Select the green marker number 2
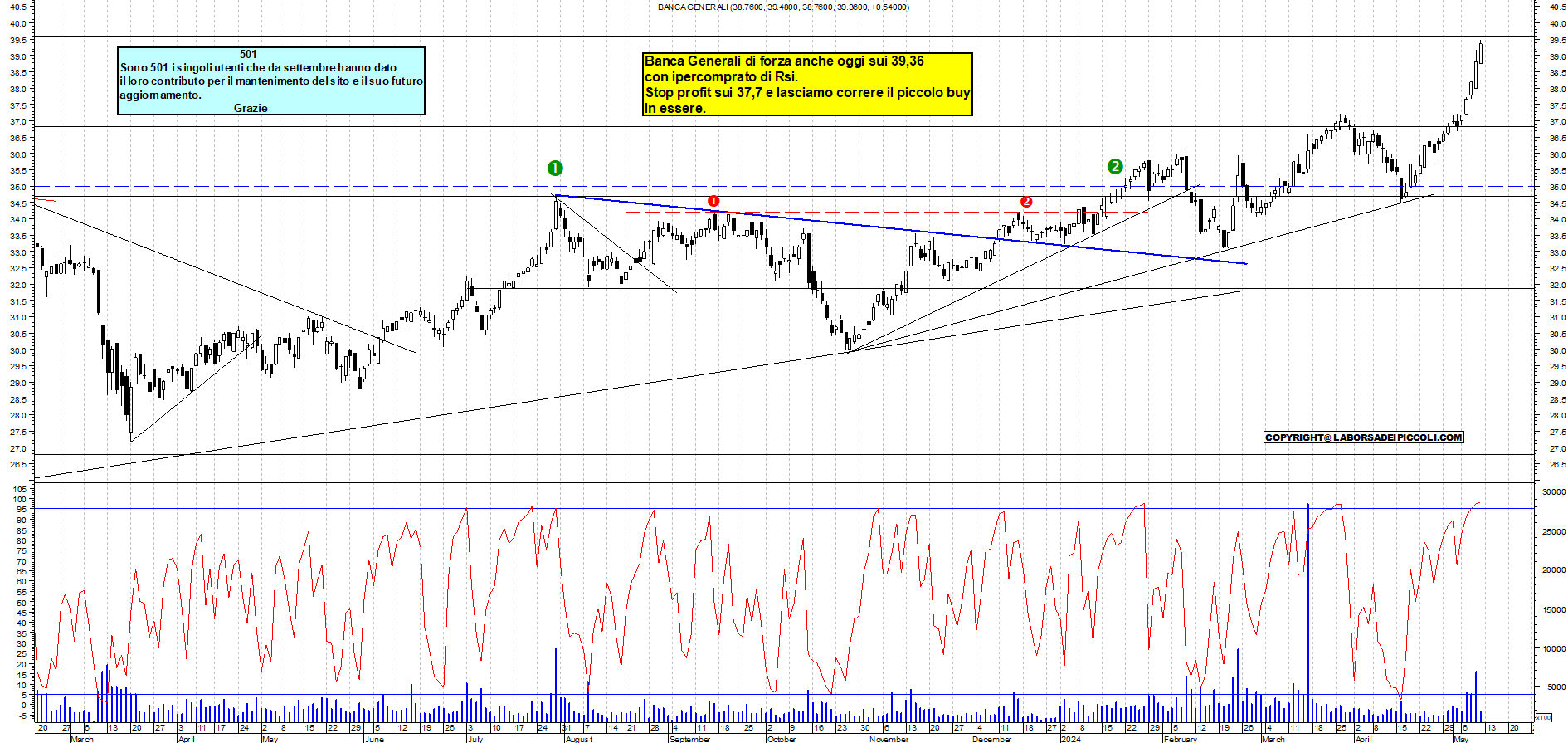Viewport: 1568px width, 743px height. 1115,167
